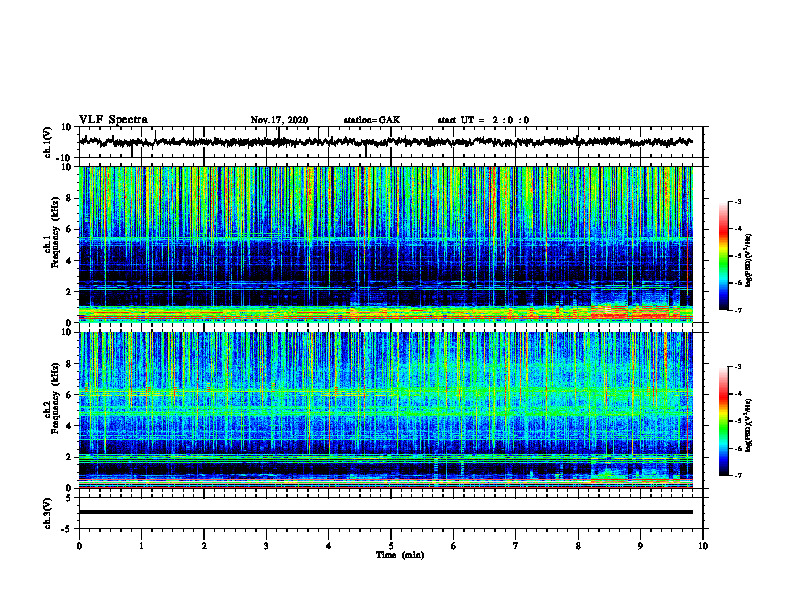Click the "Time (min)" x-axis label
Image resolution: width=792 pixels, height=612 pixels.
coord(400,555)
